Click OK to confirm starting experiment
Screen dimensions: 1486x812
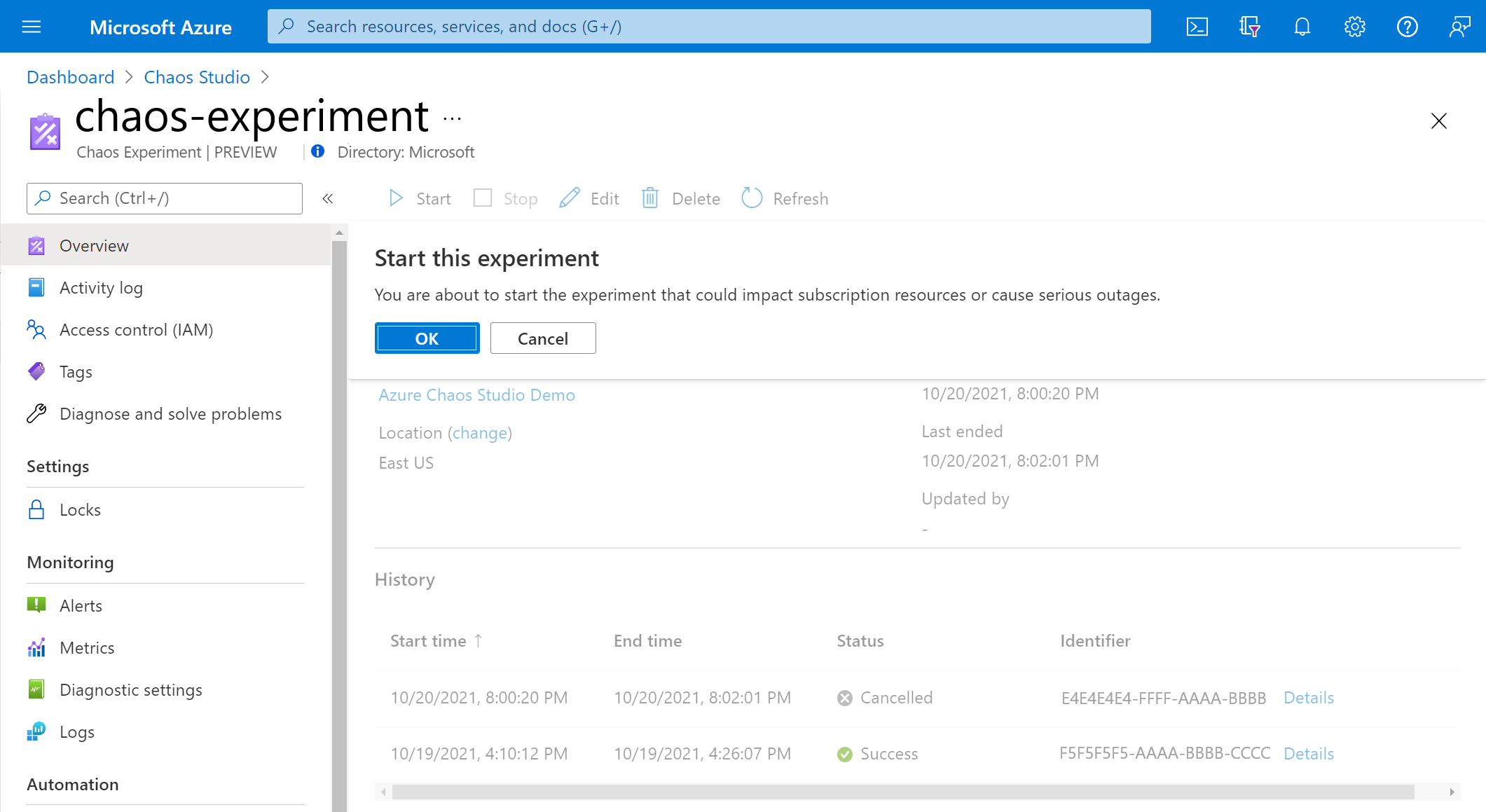pyautogui.click(x=427, y=338)
